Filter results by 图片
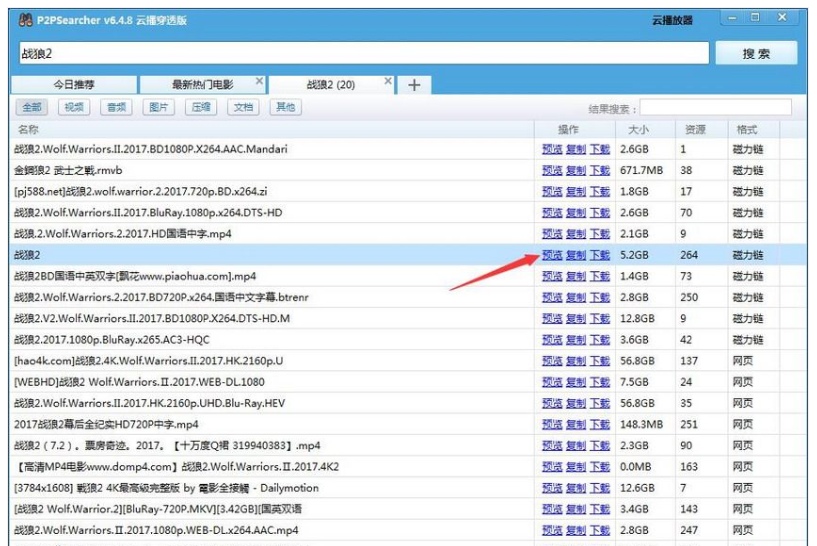The height and width of the screenshot is (546, 817). click(158, 107)
